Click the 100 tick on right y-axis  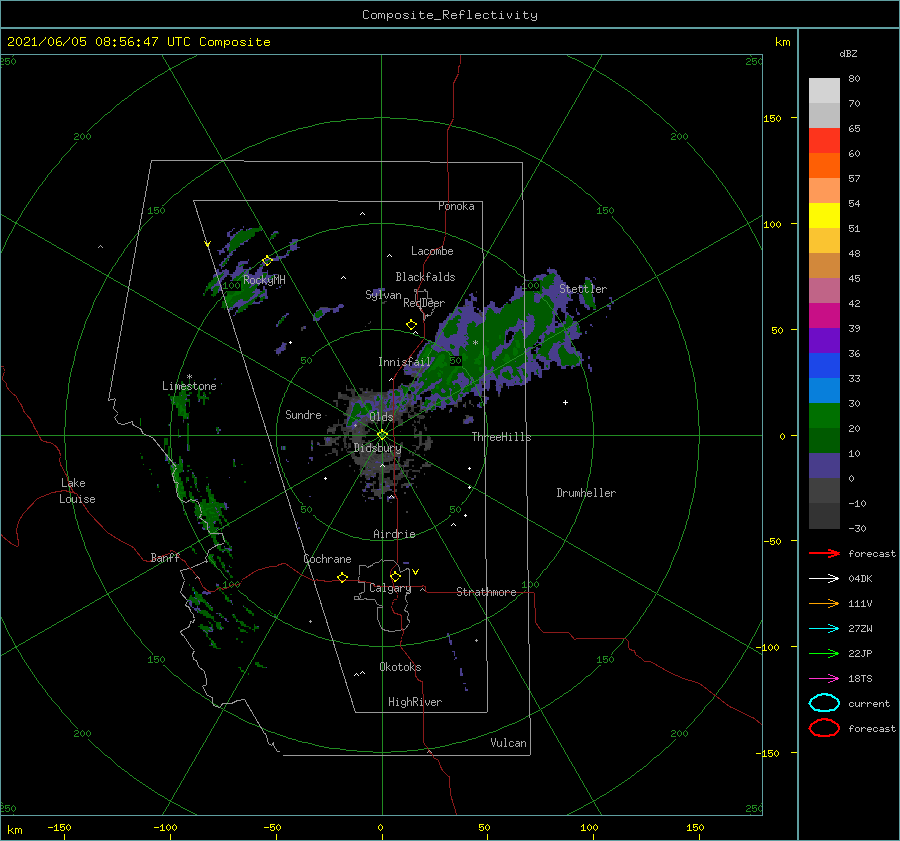772,224
